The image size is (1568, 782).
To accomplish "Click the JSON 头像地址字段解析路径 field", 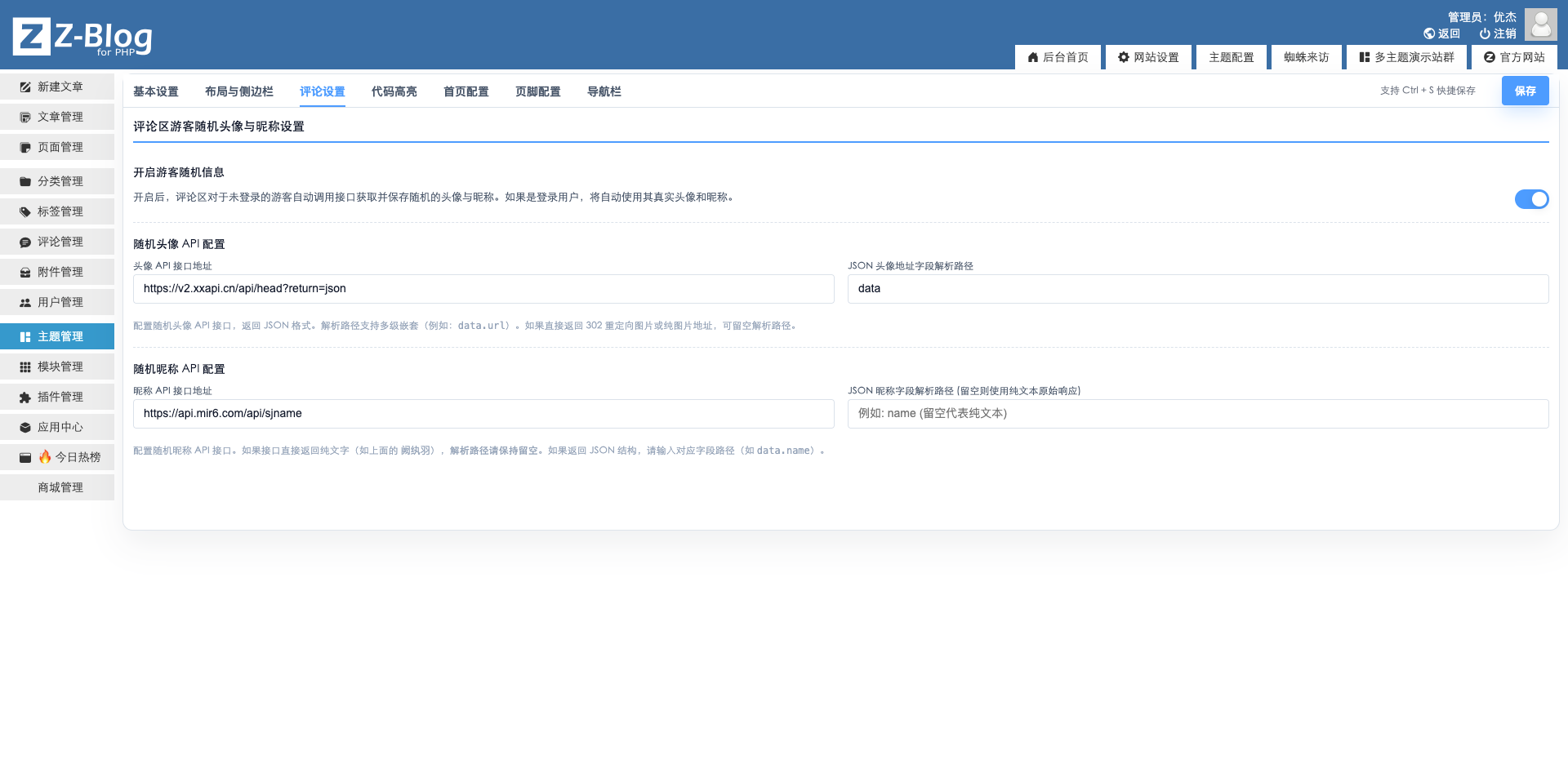I will coord(1198,289).
